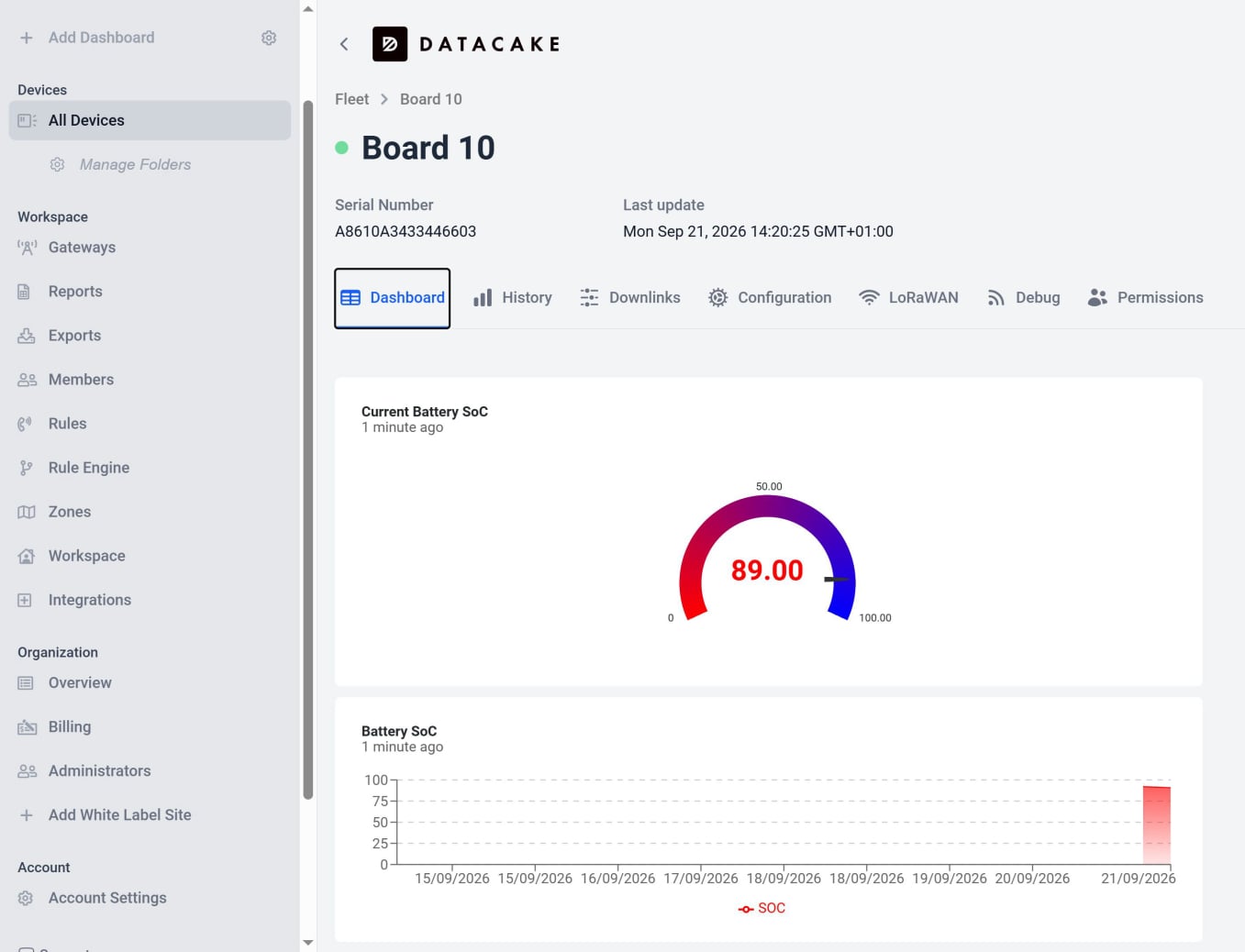Click the Integrations plus-box icon
1245x952 pixels.
click(25, 600)
